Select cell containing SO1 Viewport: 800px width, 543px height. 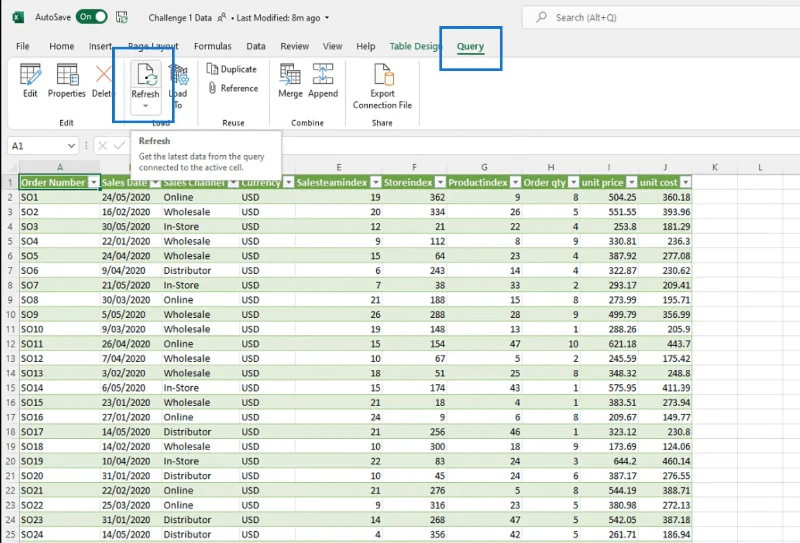click(x=59, y=197)
